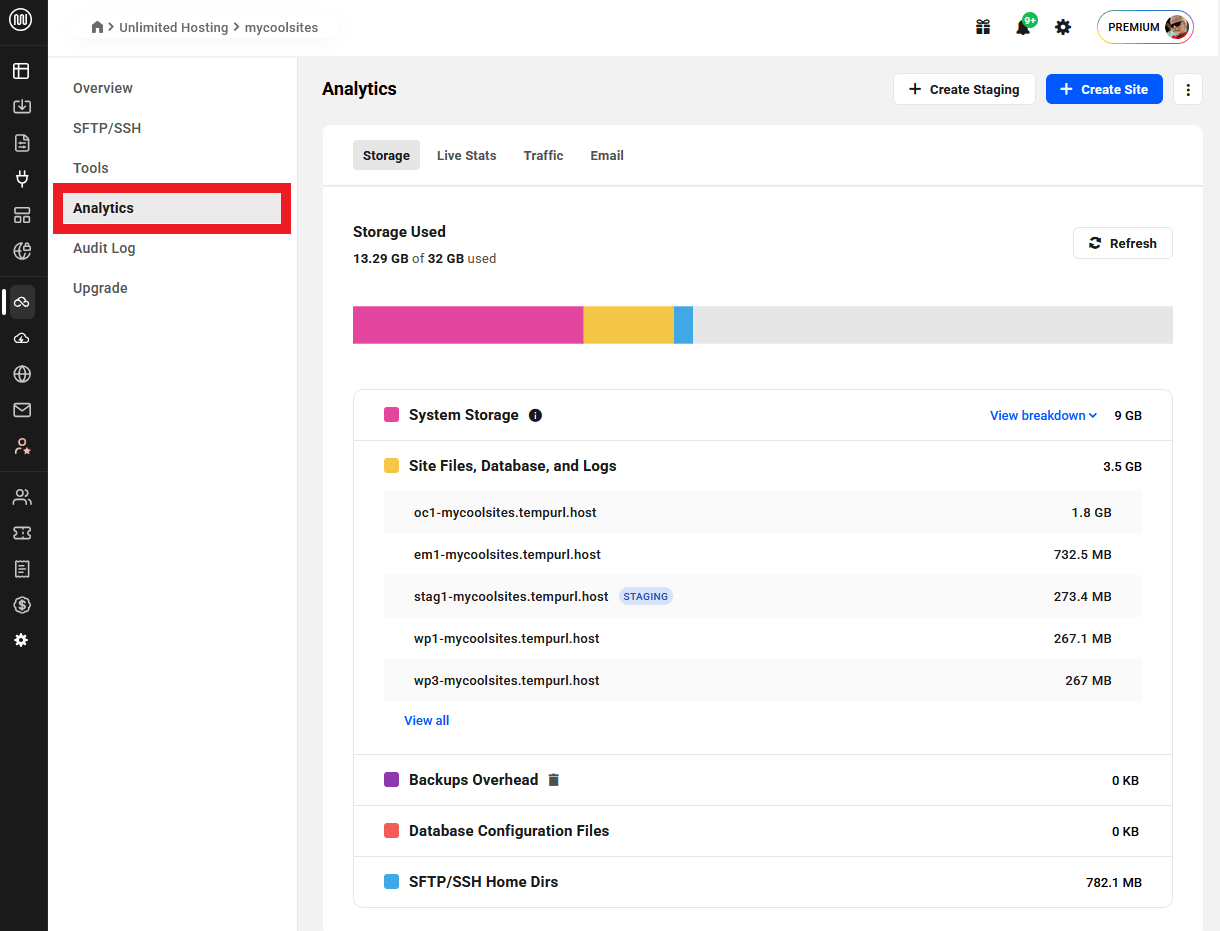Click the red Database Configuration color square
The height and width of the screenshot is (931, 1220).
[x=392, y=831]
